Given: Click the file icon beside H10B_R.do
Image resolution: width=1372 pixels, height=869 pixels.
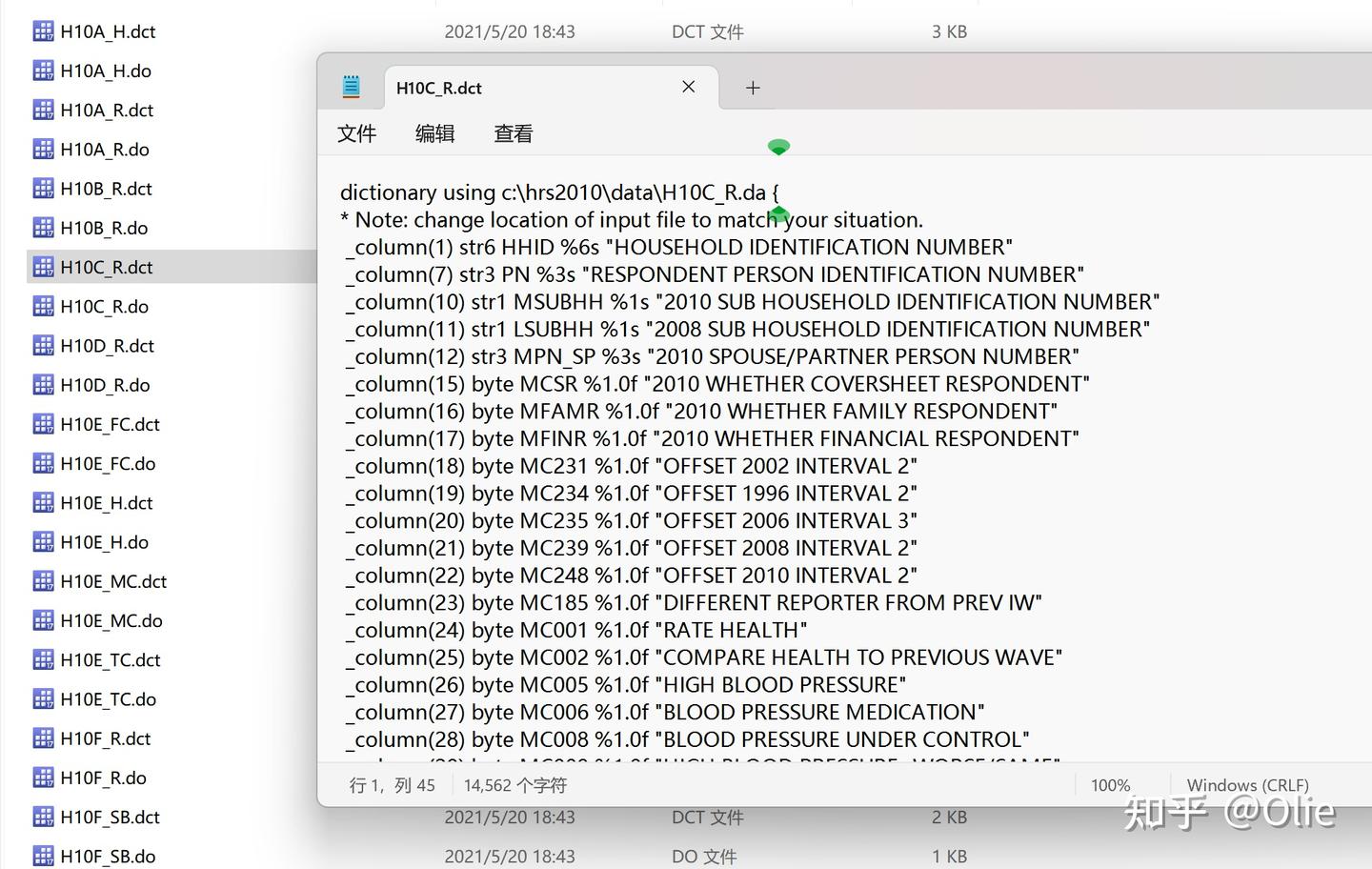Looking at the screenshot, I should [x=43, y=228].
